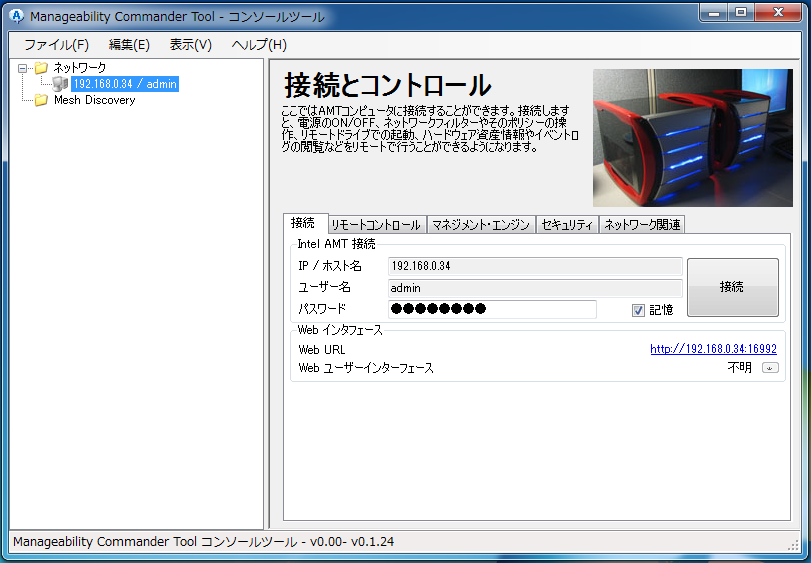The height and width of the screenshot is (563, 811).
Task: Click the status bar version text v0.1.24
Action: [x=372, y=542]
